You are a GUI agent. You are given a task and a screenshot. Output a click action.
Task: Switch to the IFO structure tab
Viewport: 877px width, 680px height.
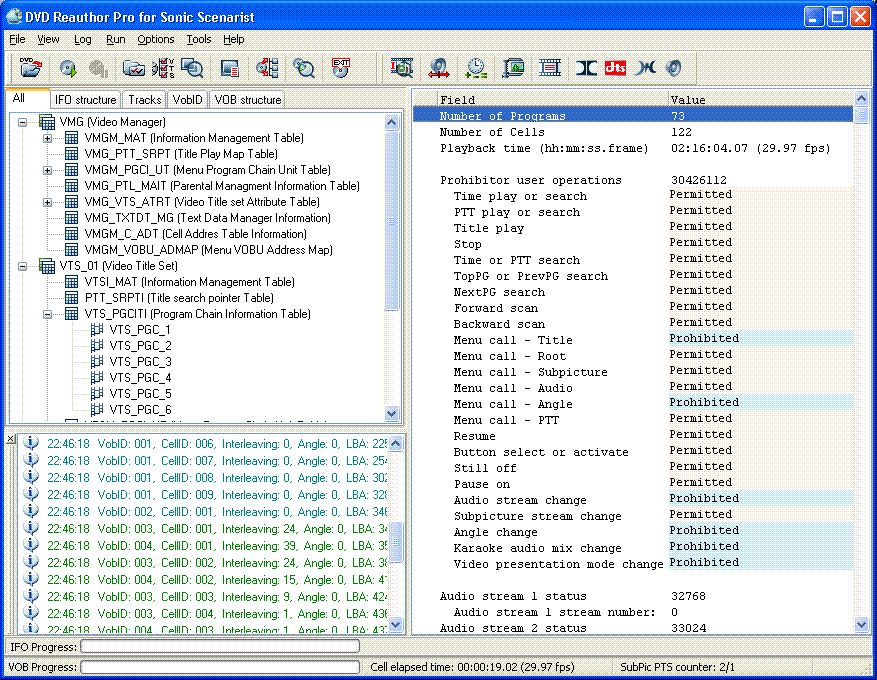pos(86,100)
